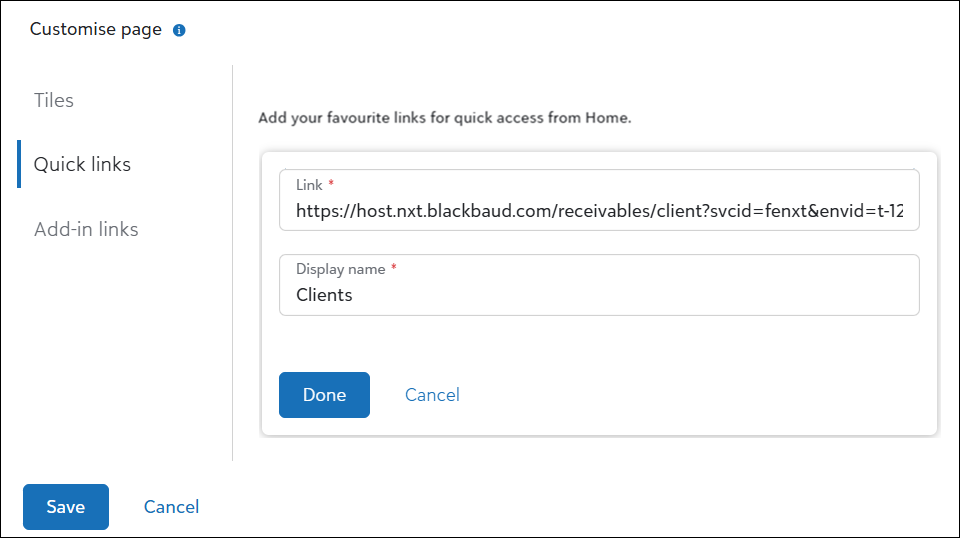Switch to the Add-in links tab

[86, 229]
